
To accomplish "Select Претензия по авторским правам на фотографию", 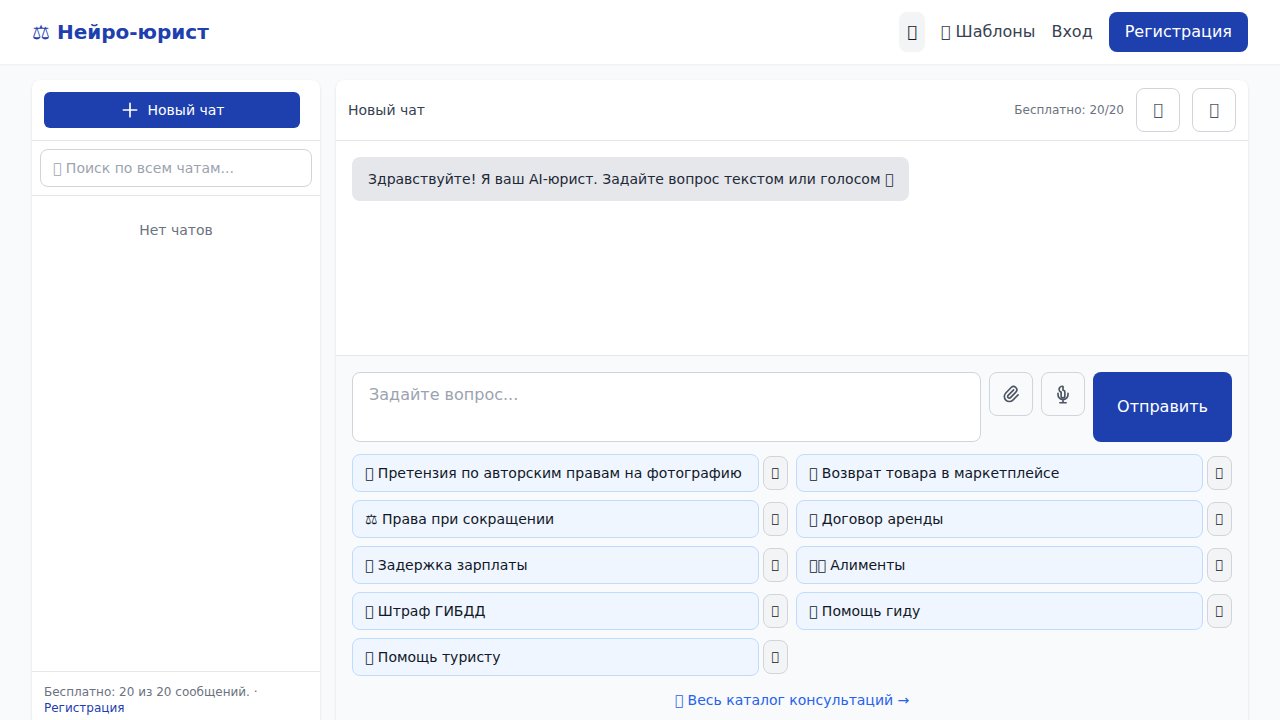I will coord(555,473).
